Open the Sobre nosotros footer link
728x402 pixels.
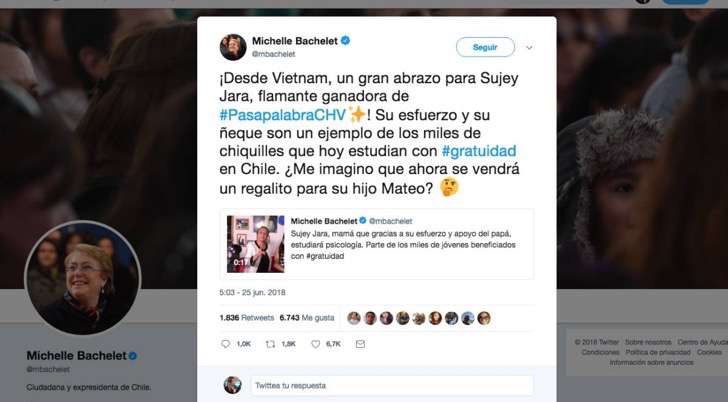(648, 342)
